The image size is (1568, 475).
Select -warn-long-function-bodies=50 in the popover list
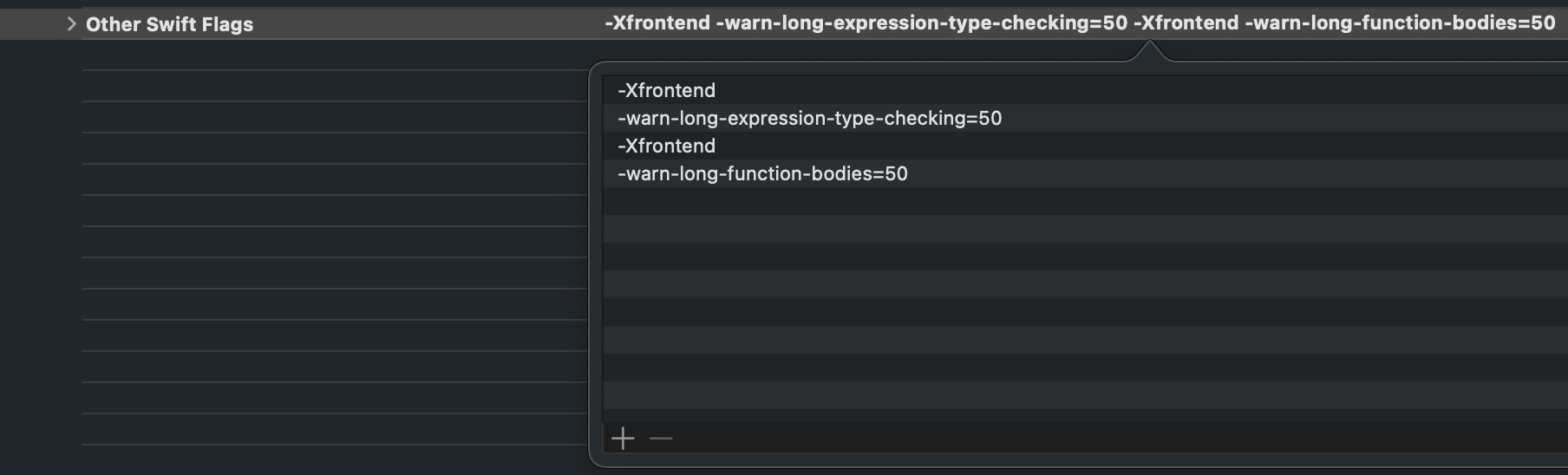click(762, 173)
